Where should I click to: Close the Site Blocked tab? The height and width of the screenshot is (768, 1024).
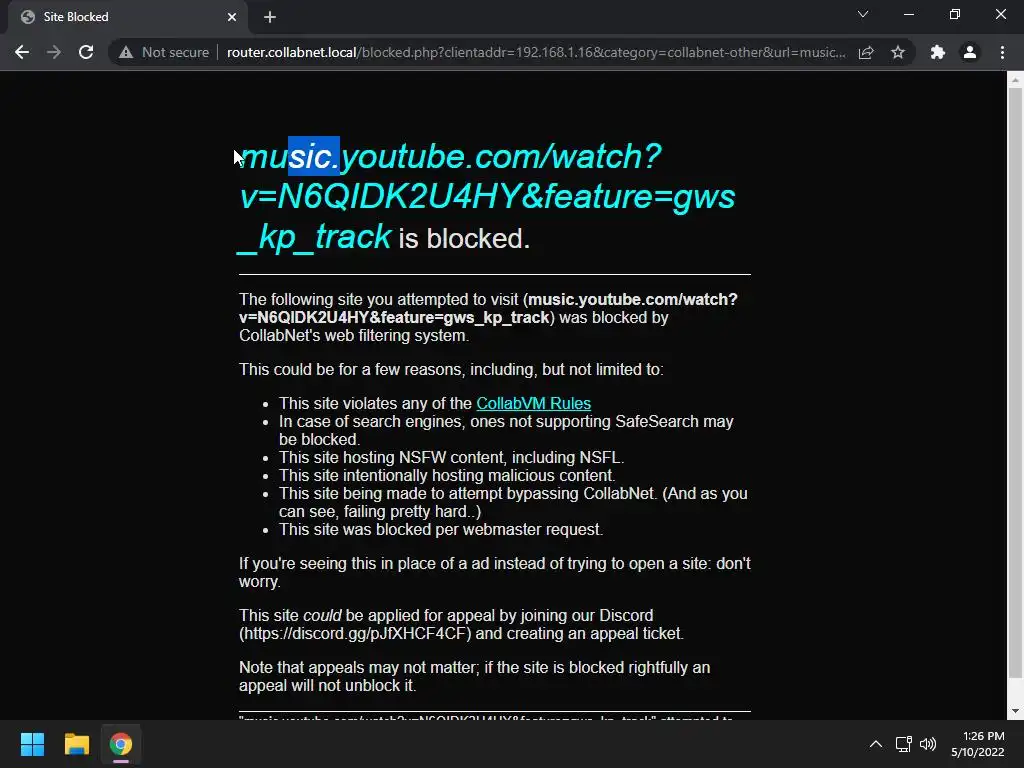232,17
